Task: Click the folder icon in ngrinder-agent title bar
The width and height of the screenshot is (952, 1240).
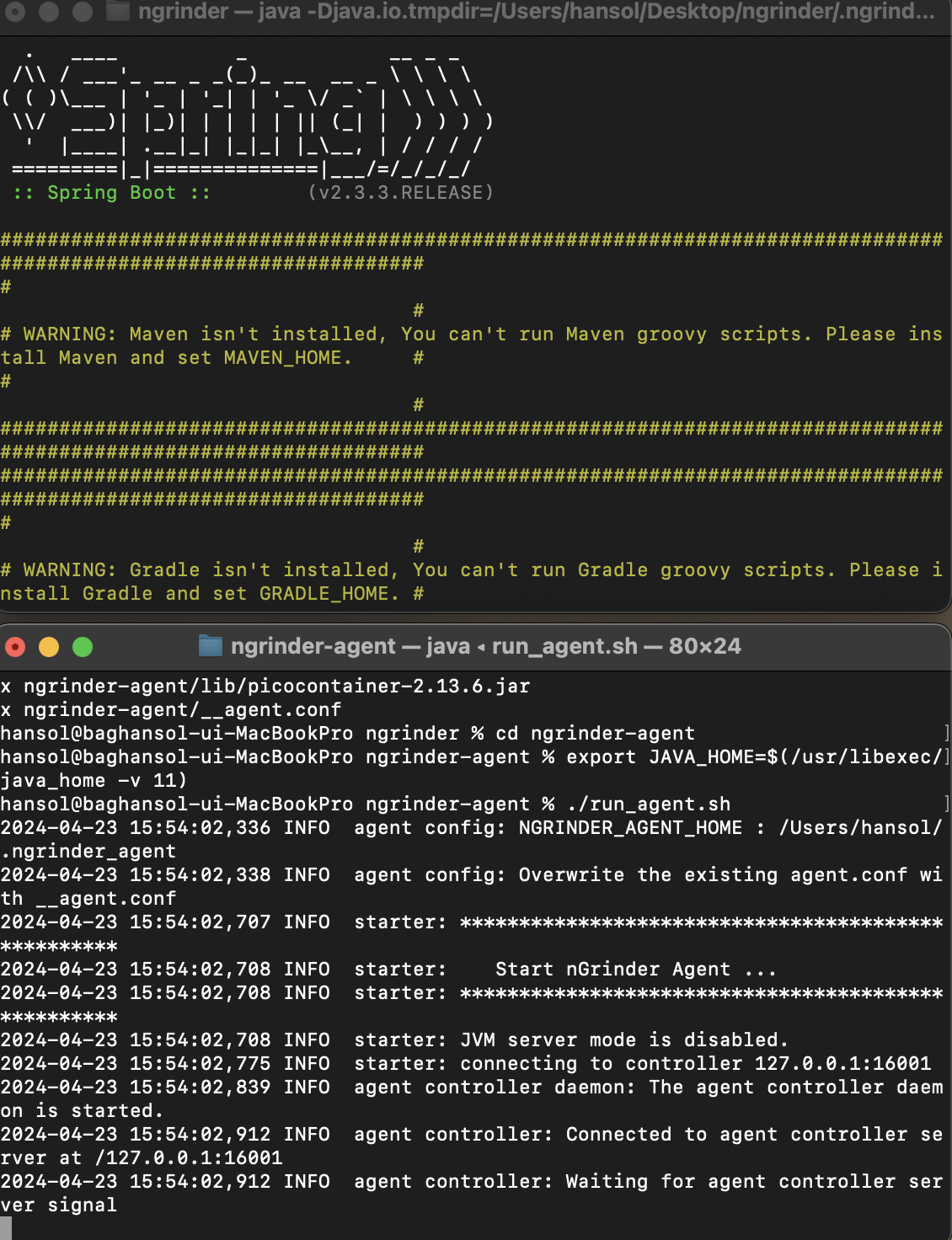Action: tap(210, 646)
